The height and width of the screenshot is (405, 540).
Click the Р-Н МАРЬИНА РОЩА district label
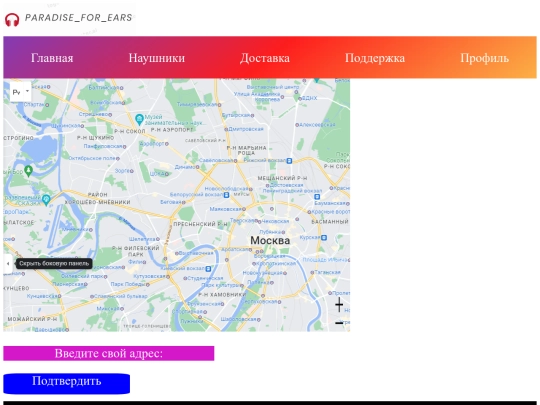click(246, 150)
